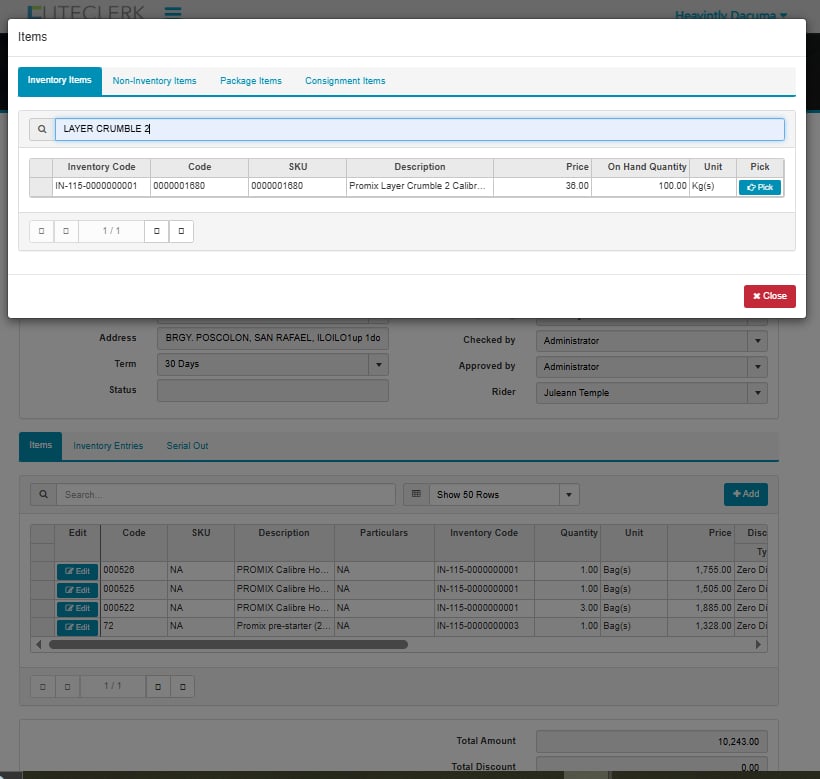Click the LAYER CRUMBLE 2 search field
Image resolution: width=820 pixels, height=779 pixels.
pyautogui.click(x=417, y=129)
